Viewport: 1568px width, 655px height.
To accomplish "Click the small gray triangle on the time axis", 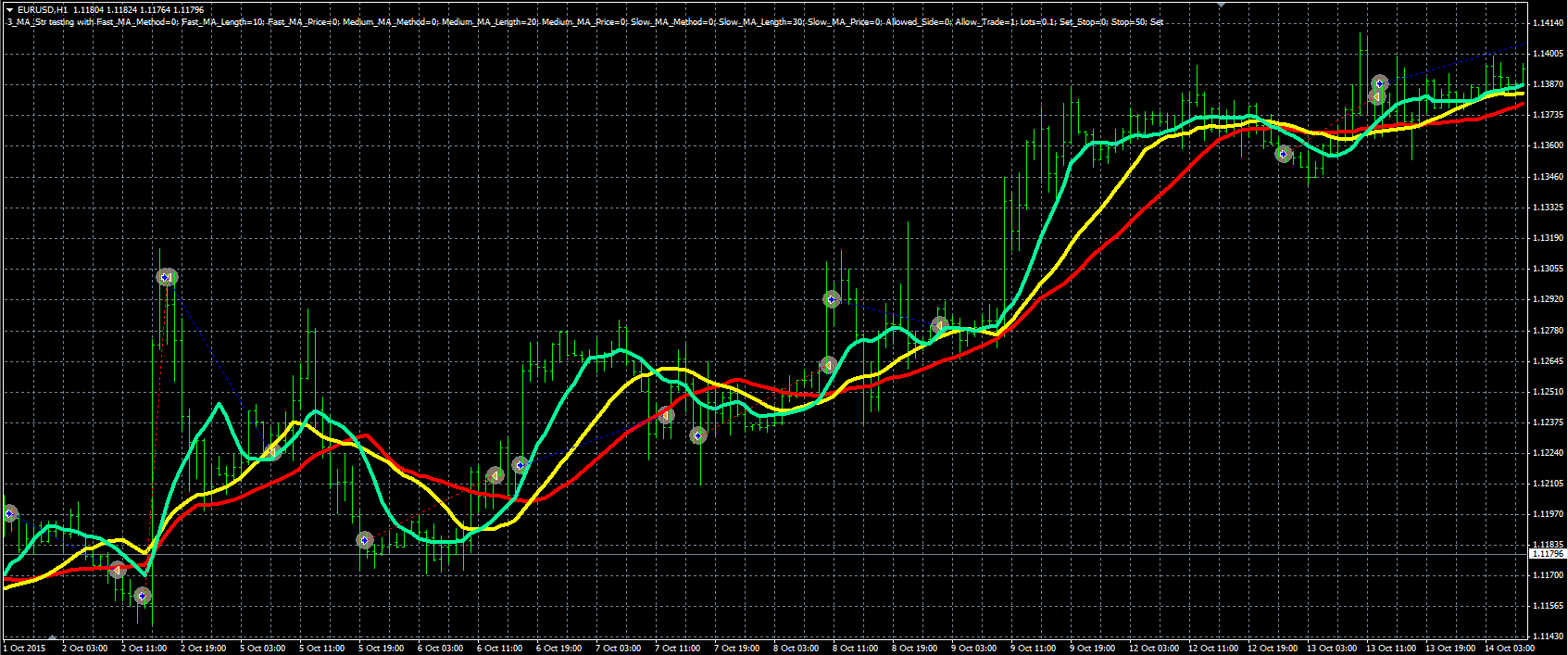I will pyautogui.click(x=53, y=637).
